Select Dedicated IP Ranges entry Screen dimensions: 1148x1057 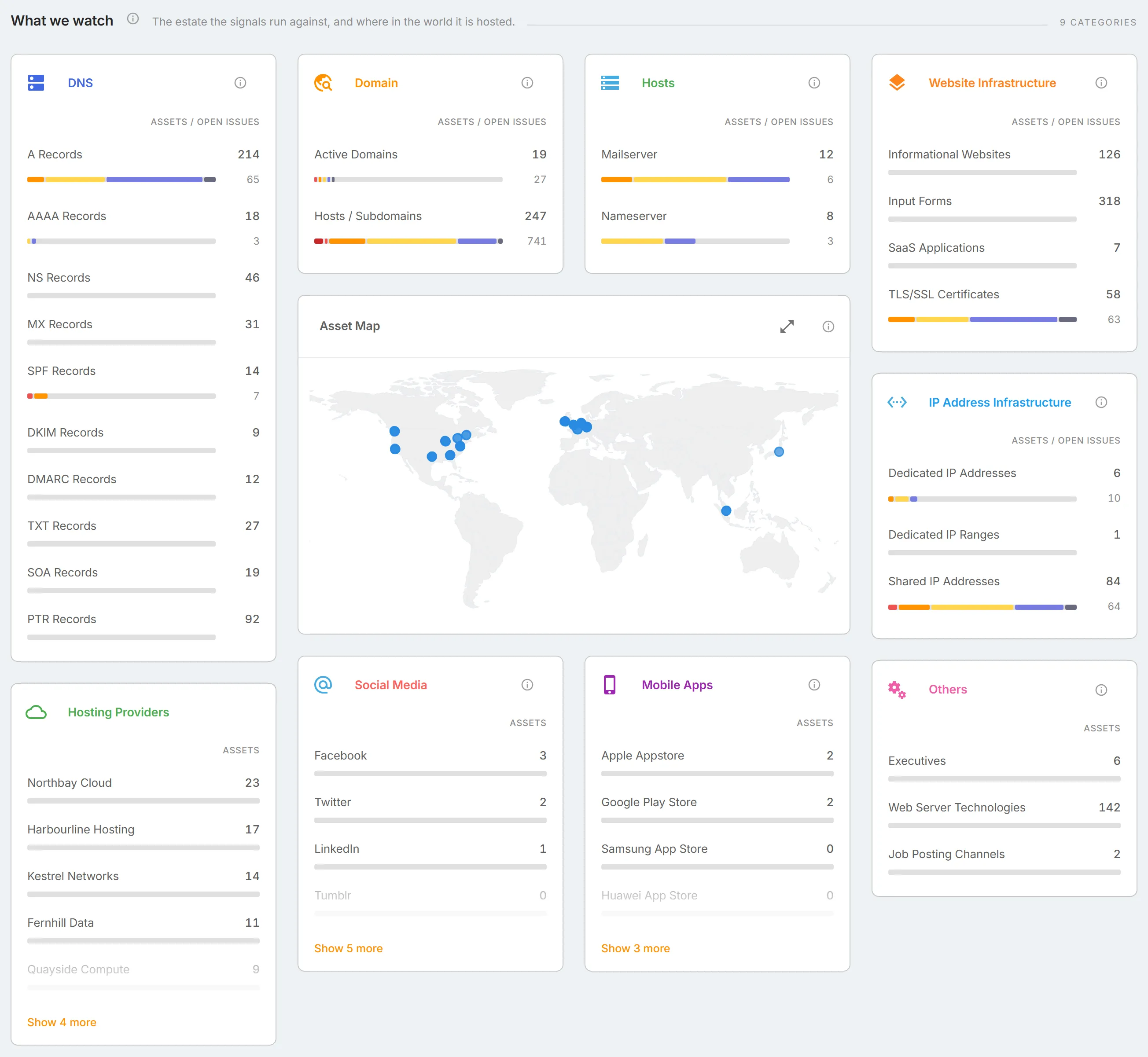tap(1004, 542)
